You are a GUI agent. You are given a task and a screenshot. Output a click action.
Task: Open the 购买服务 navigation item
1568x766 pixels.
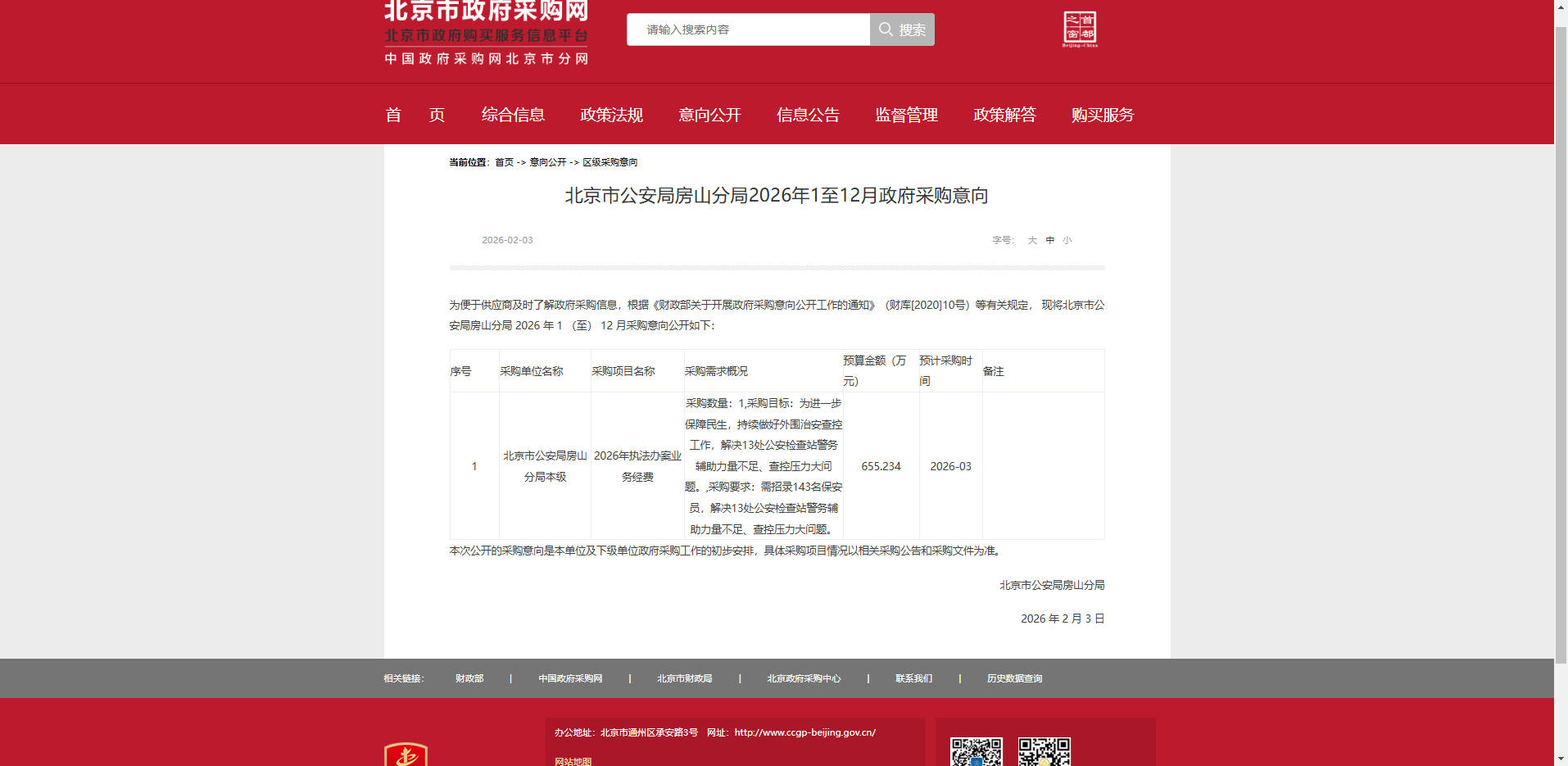point(1102,115)
